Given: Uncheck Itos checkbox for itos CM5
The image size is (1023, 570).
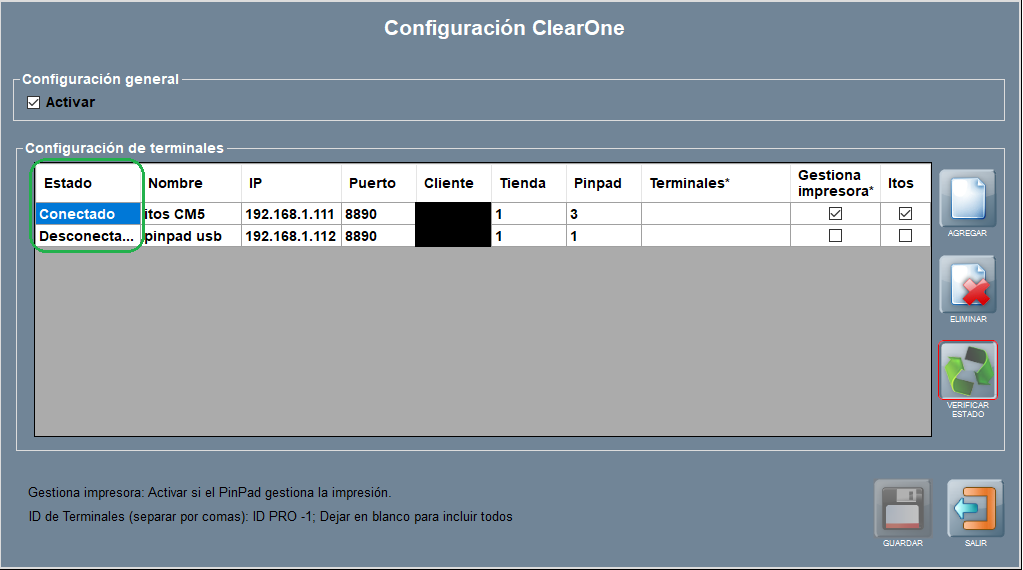Looking at the screenshot, I should point(905,214).
